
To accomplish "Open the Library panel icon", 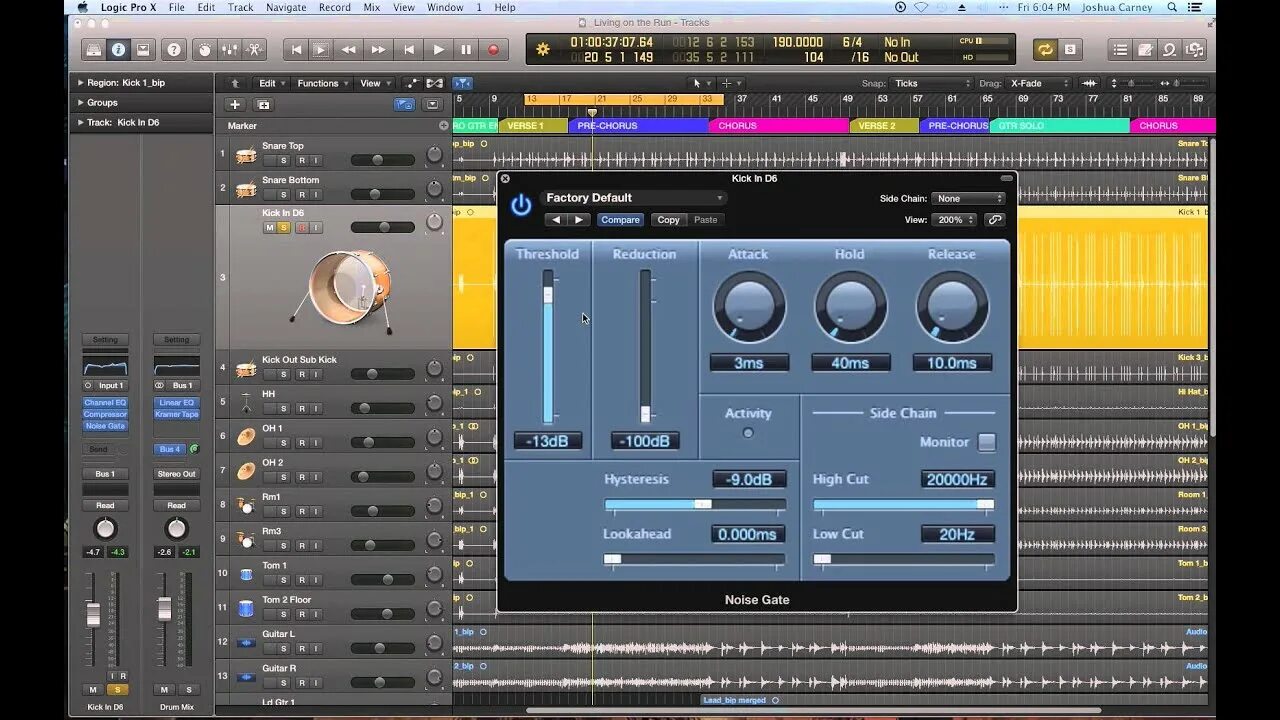I will [x=93, y=49].
